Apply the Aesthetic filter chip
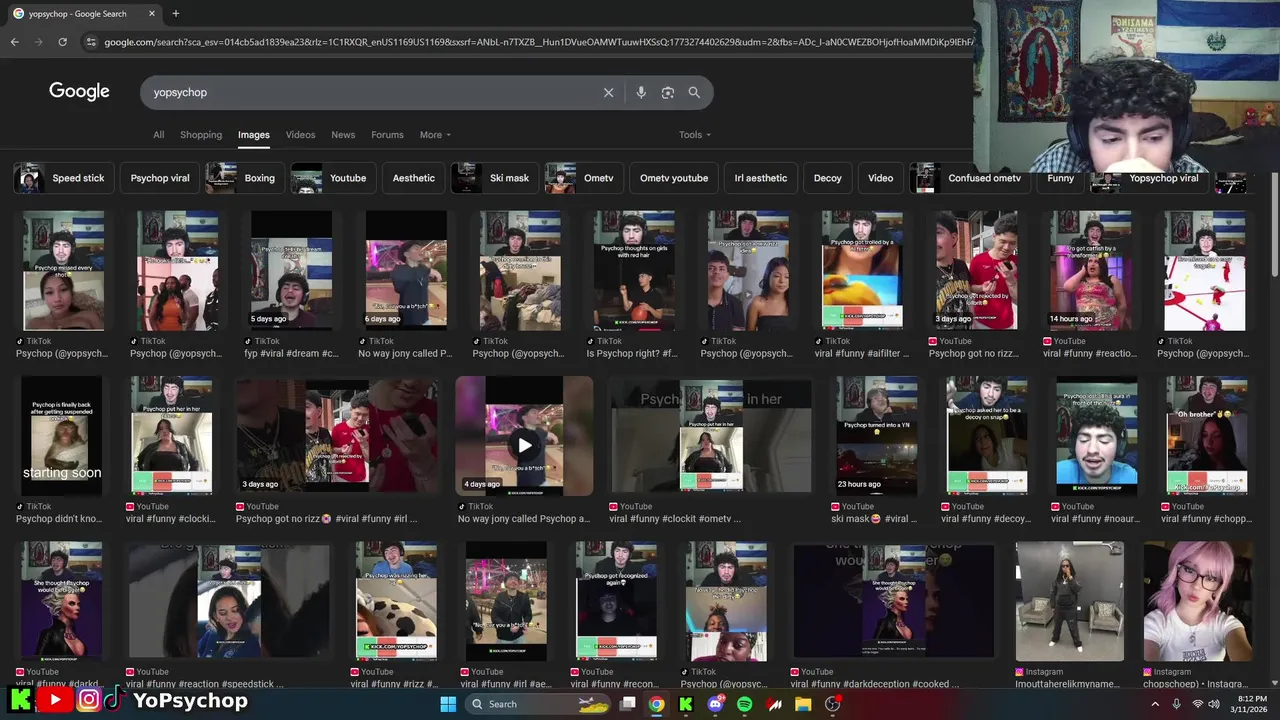Screen dimensions: 1280x720 [414, 178]
